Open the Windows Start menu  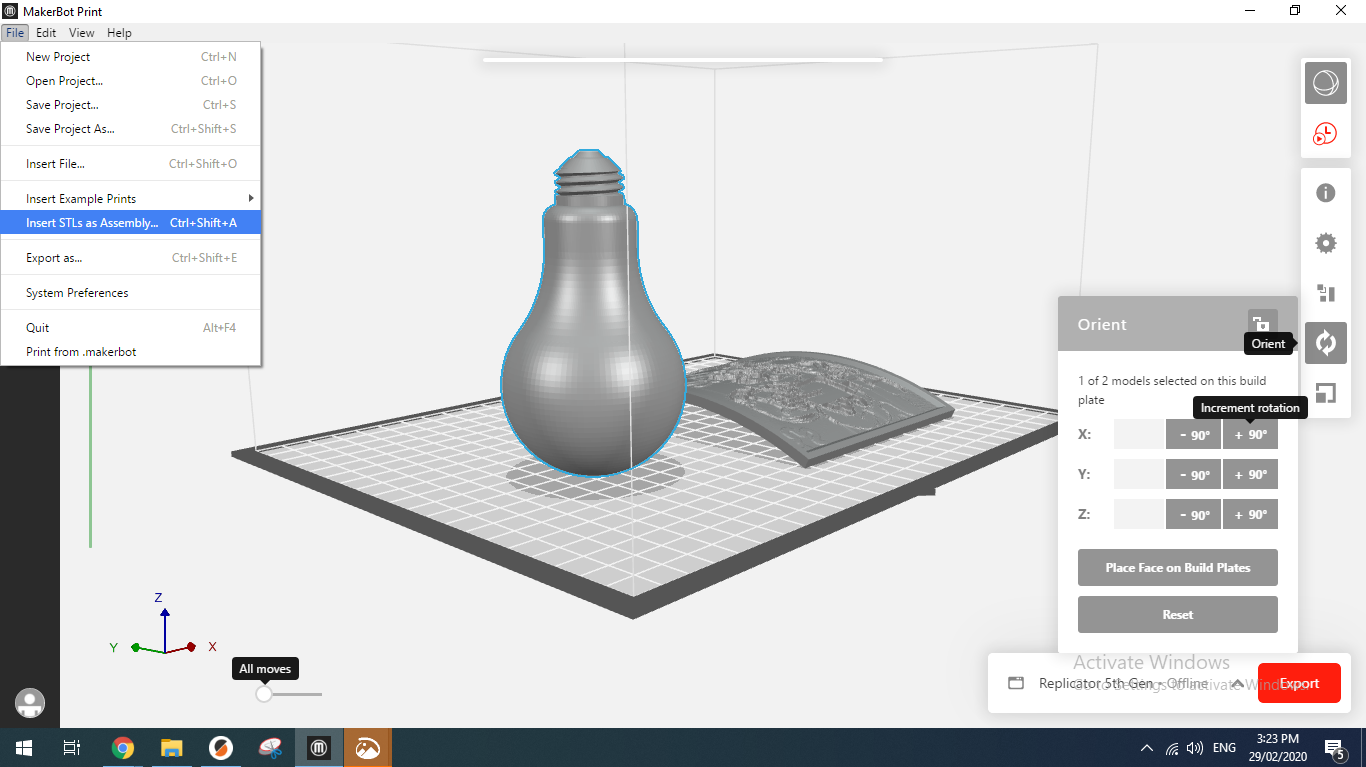coord(24,748)
